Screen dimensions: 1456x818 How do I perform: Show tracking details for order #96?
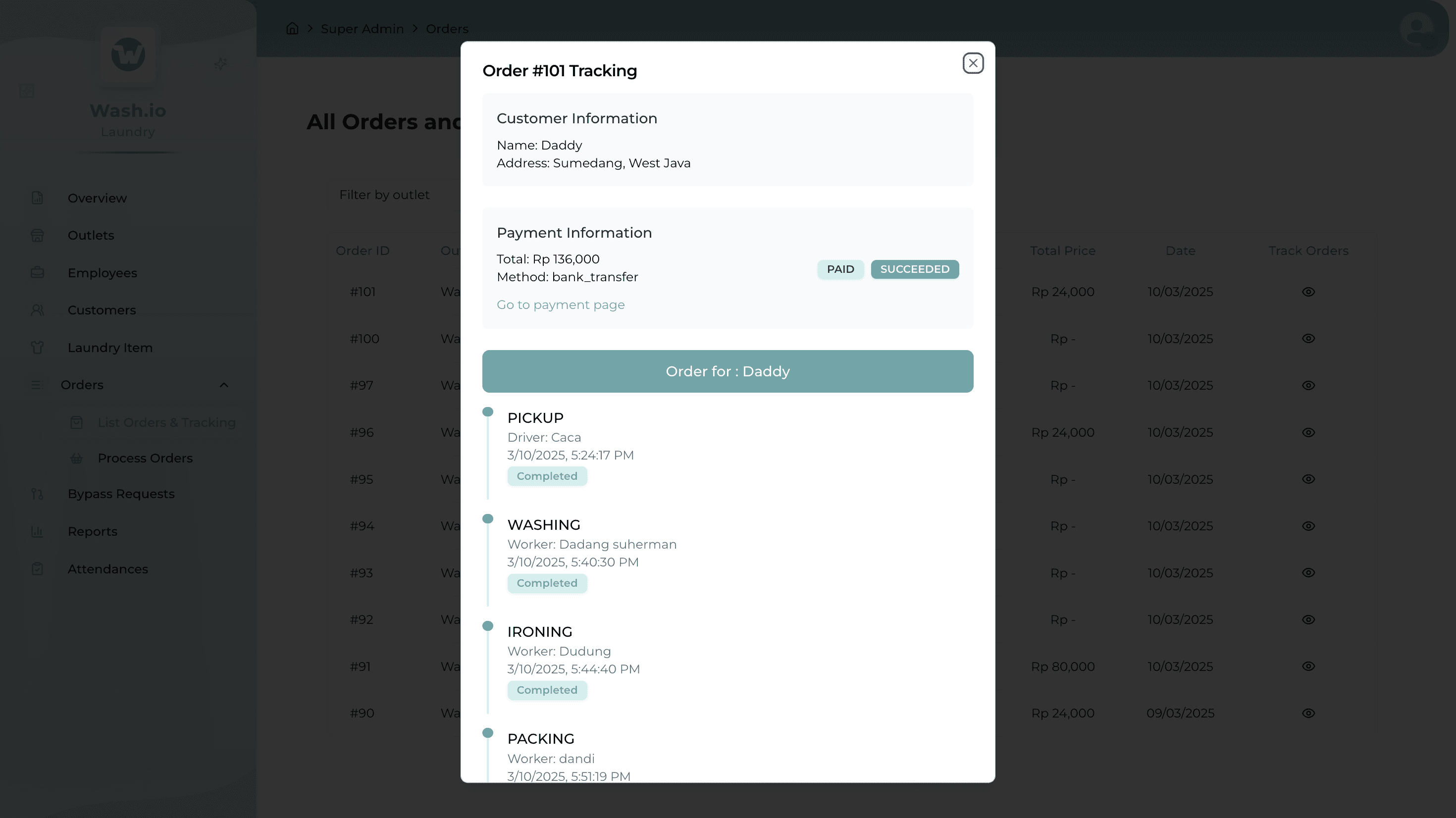[1309, 432]
